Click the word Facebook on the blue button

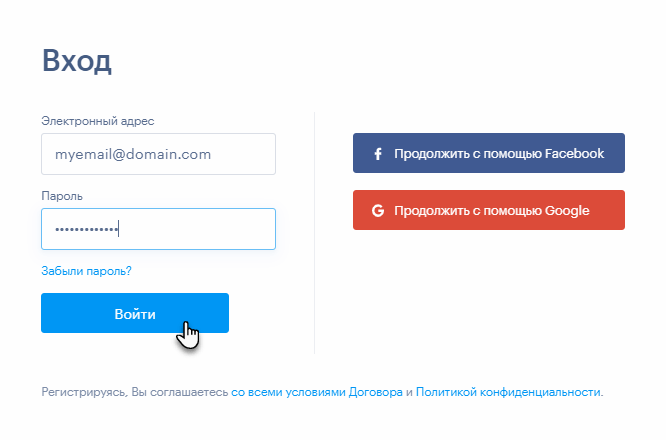point(574,153)
